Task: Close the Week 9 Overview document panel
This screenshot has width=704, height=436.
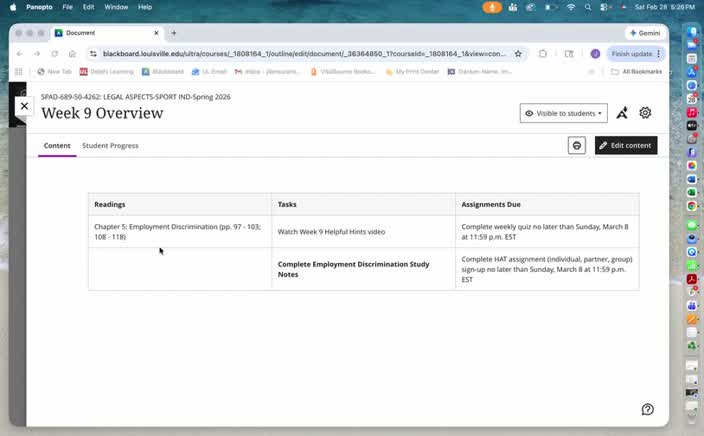Action: pos(24,106)
